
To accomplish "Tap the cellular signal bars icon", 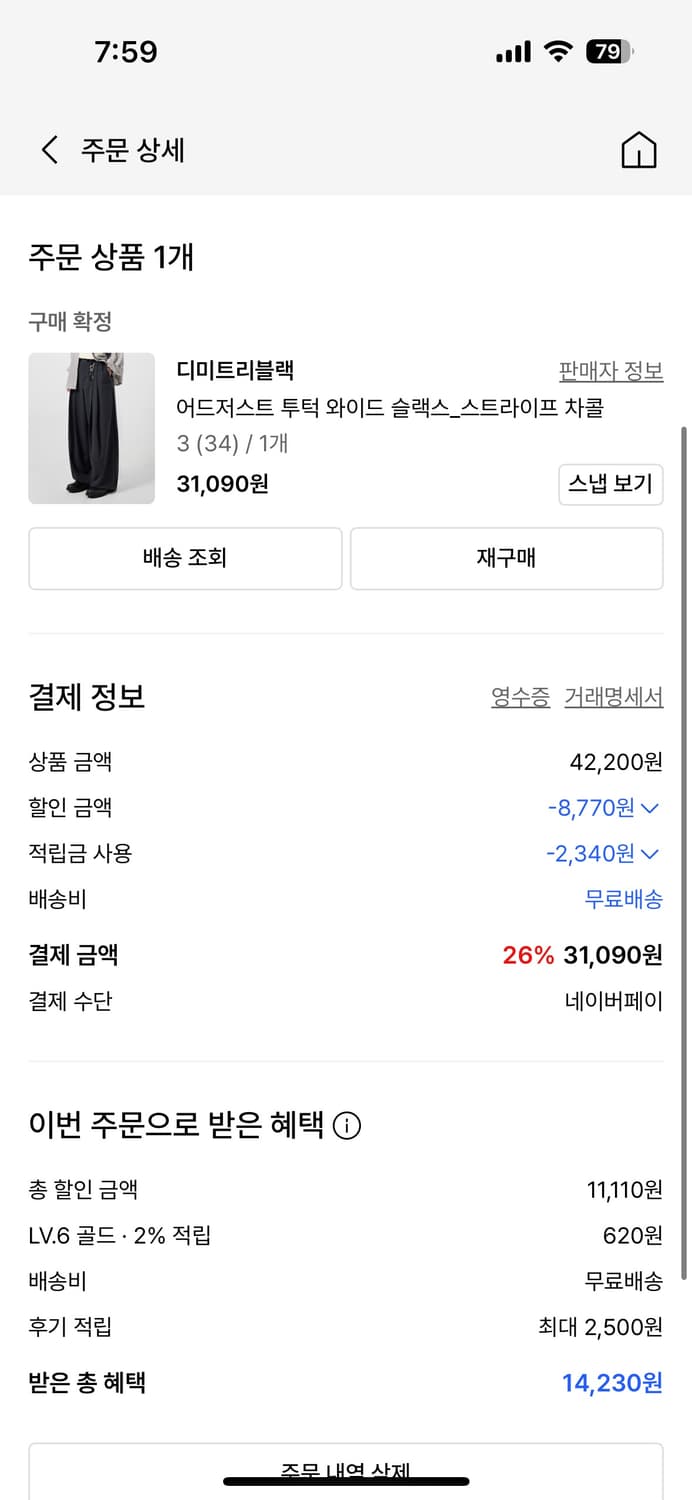I will [x=513, y=50].
